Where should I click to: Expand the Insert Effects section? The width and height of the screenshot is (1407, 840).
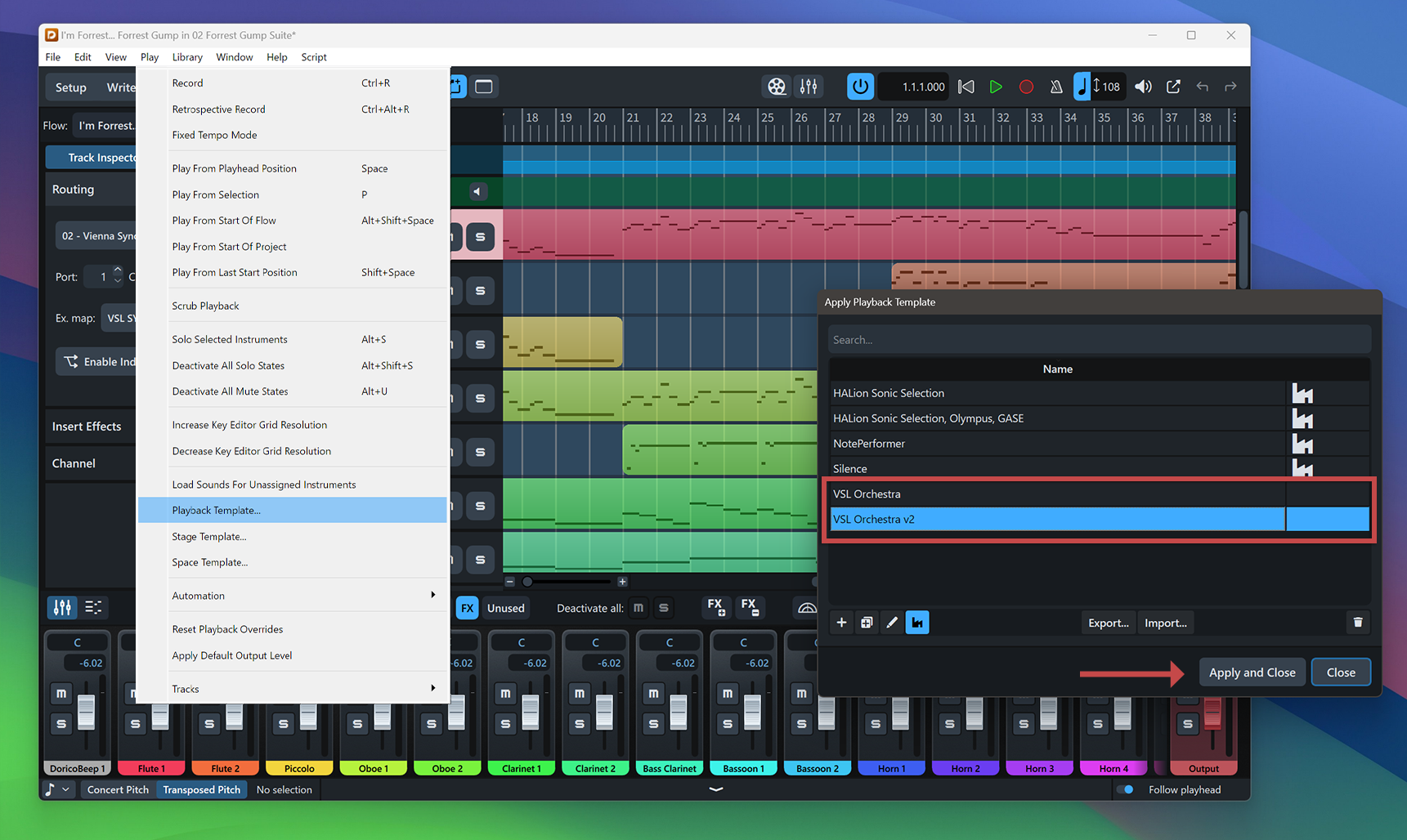tap(90, 427)
